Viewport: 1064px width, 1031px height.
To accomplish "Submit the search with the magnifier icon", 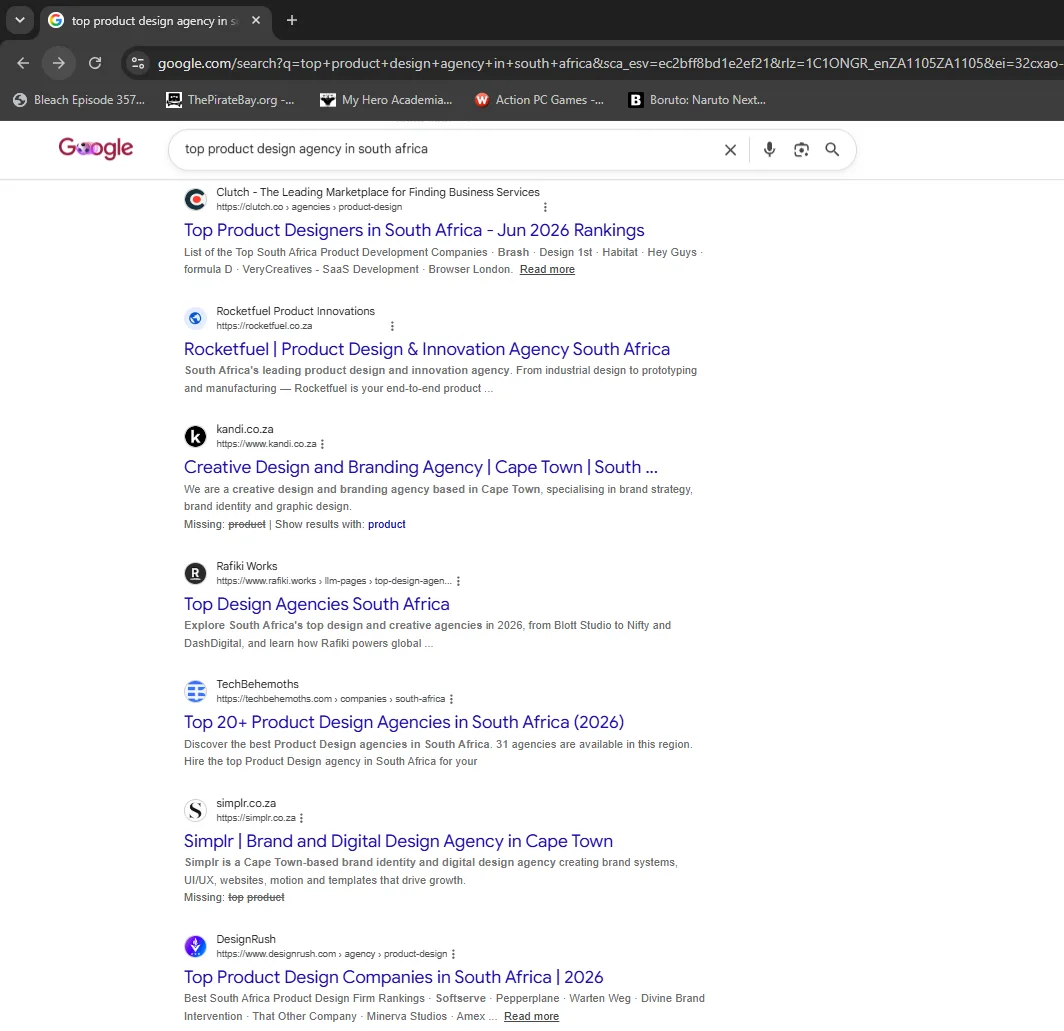I will (832, 149).
